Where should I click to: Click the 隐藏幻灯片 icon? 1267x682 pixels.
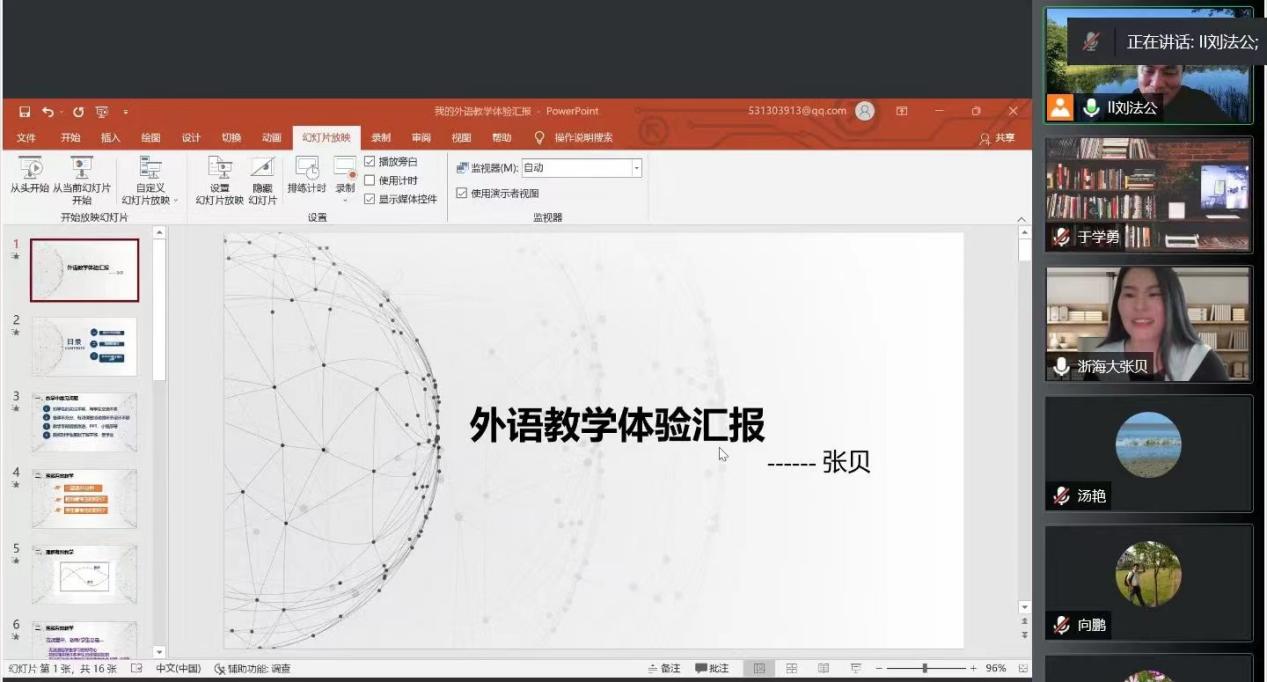262,169
